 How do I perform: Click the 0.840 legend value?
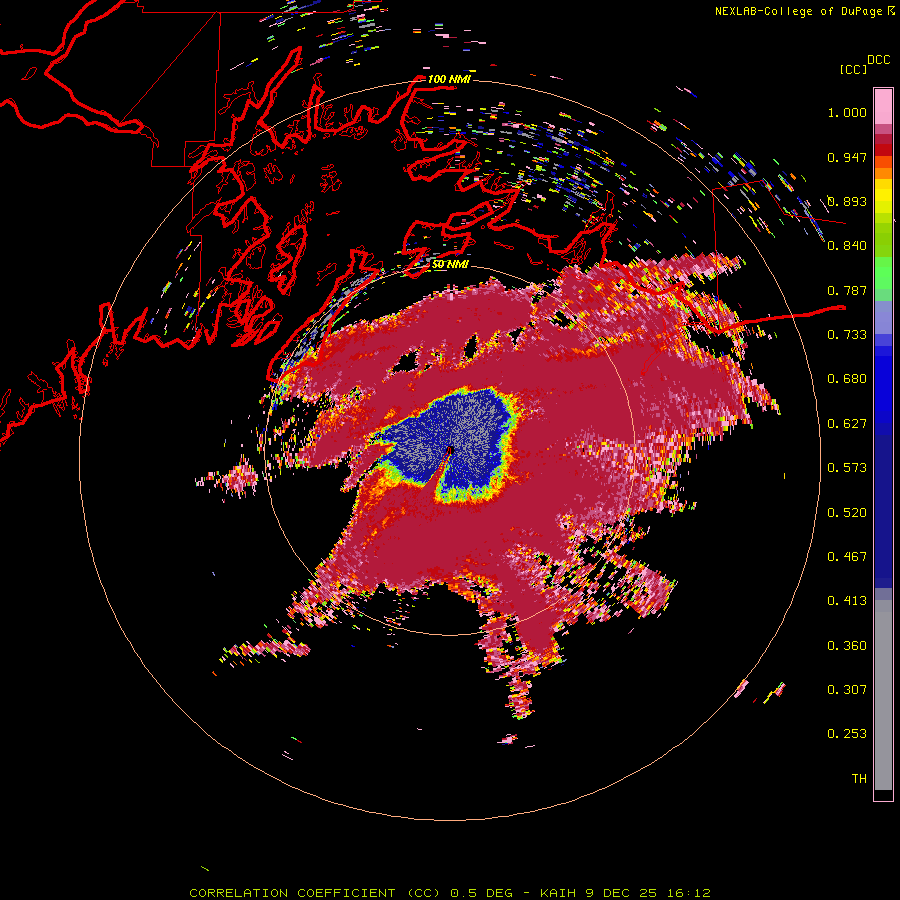[847, 246]
